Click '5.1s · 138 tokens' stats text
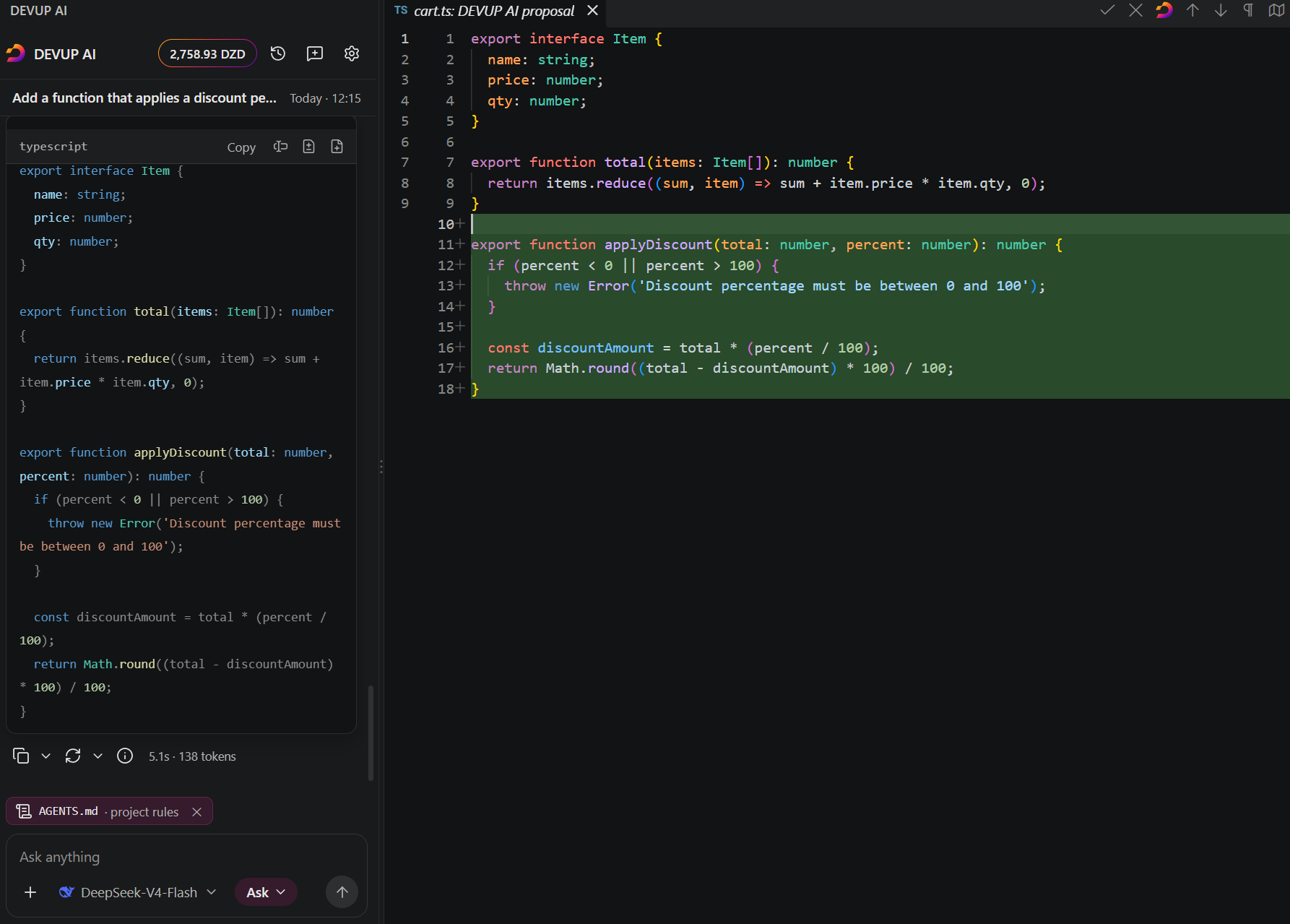Viewport: 1290px width, 924px height. tap(192, 756)
